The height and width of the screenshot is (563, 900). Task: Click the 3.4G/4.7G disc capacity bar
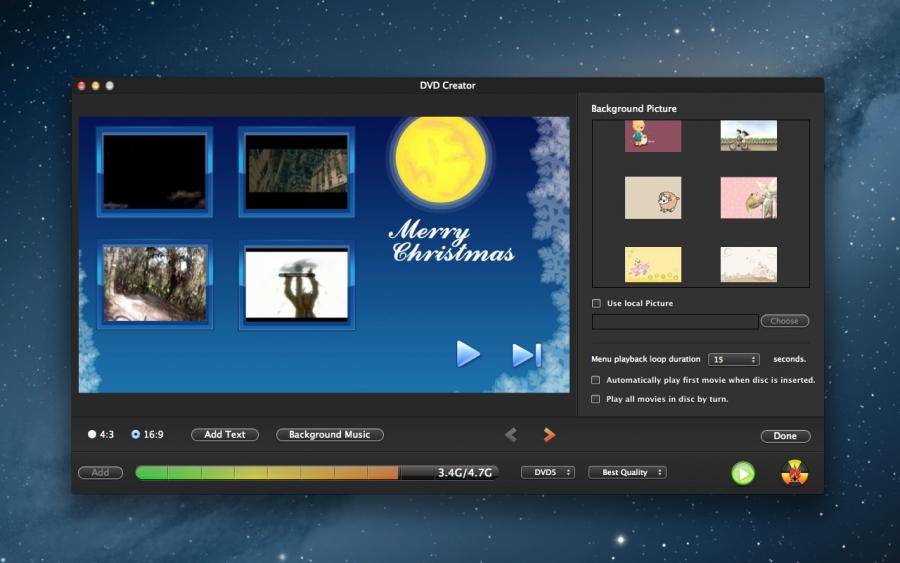tap(317, 473)
